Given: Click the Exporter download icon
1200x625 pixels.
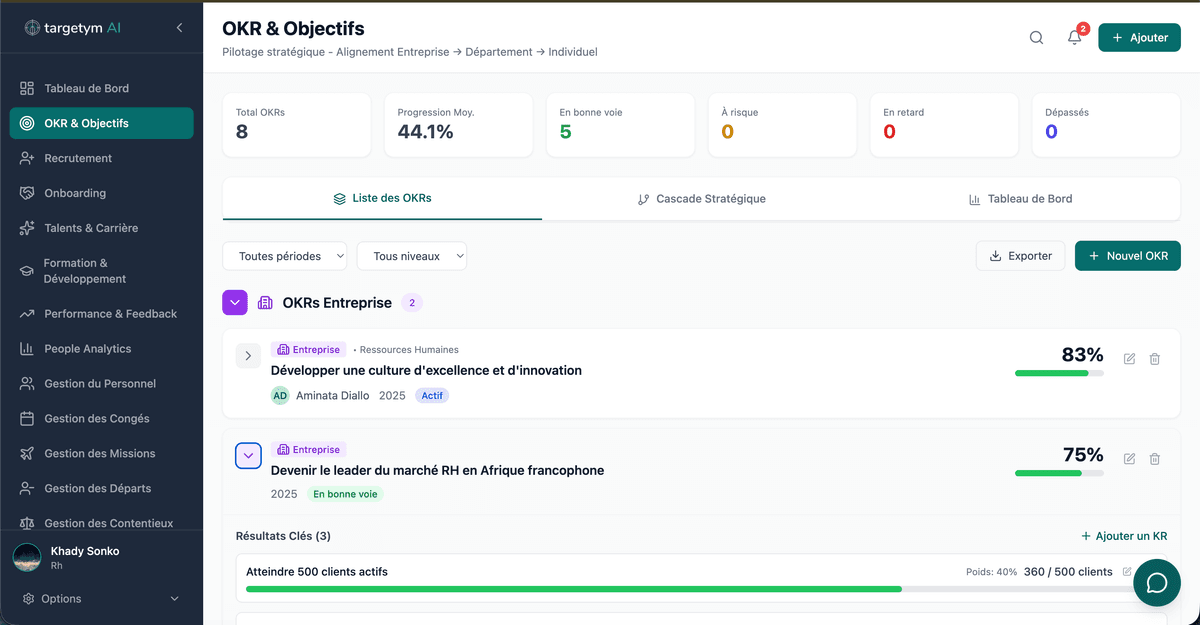Looking at the screenshot, I should (994, 256).
